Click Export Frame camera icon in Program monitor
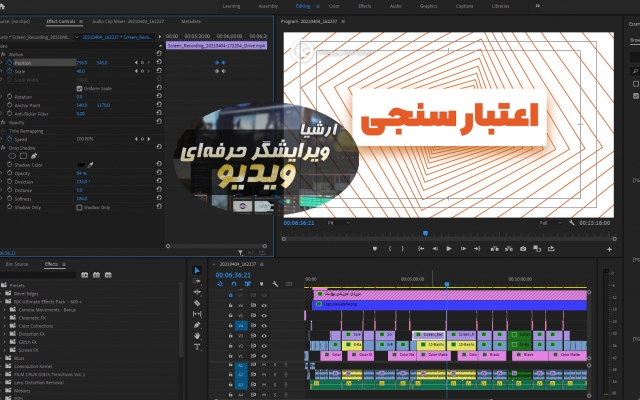Image resolution: width=640 pixels, height=400 pixels. [x=523, y=249]
